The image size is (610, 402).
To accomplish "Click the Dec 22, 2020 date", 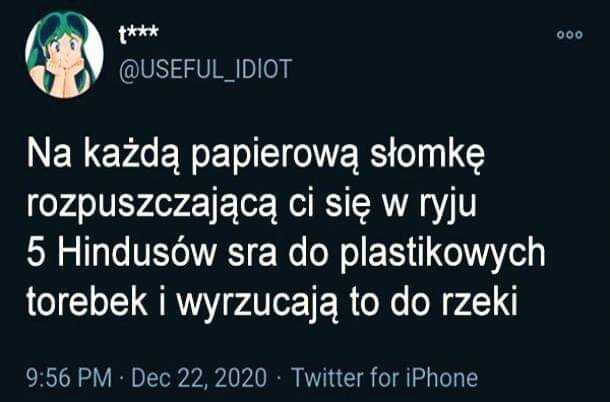I will (199, 377).
